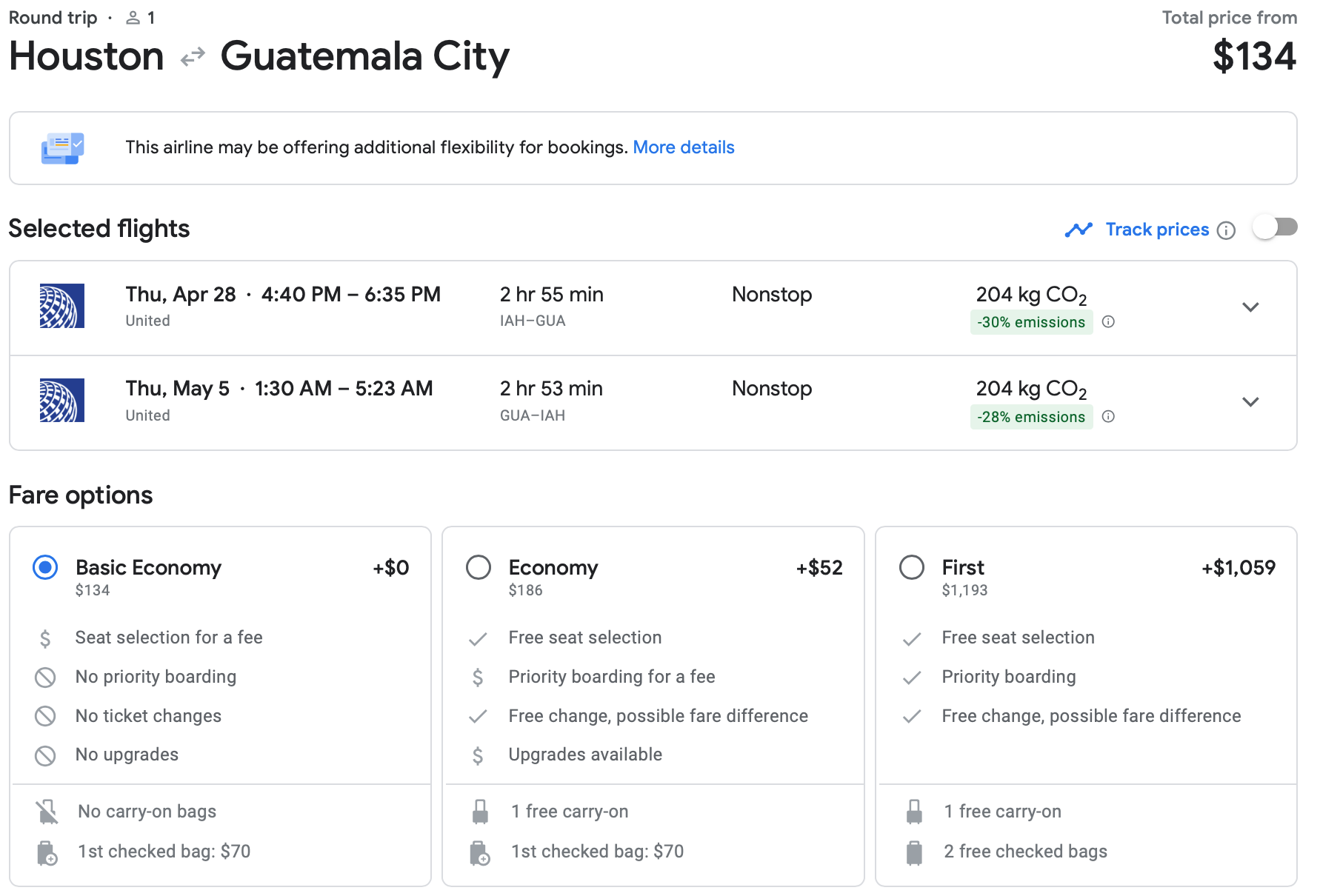Expand the Thu, Apr 28 flight details
The height and width of the screenshot is (896, 1320).
(1250, 307)
